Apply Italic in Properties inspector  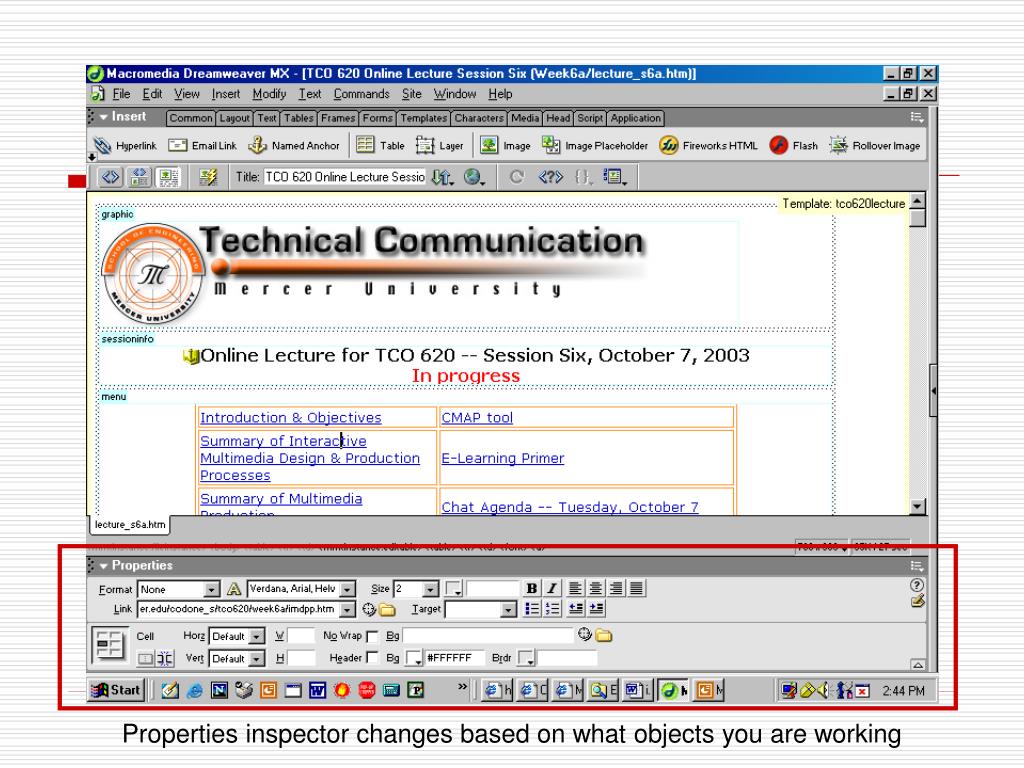coord(552,588)
